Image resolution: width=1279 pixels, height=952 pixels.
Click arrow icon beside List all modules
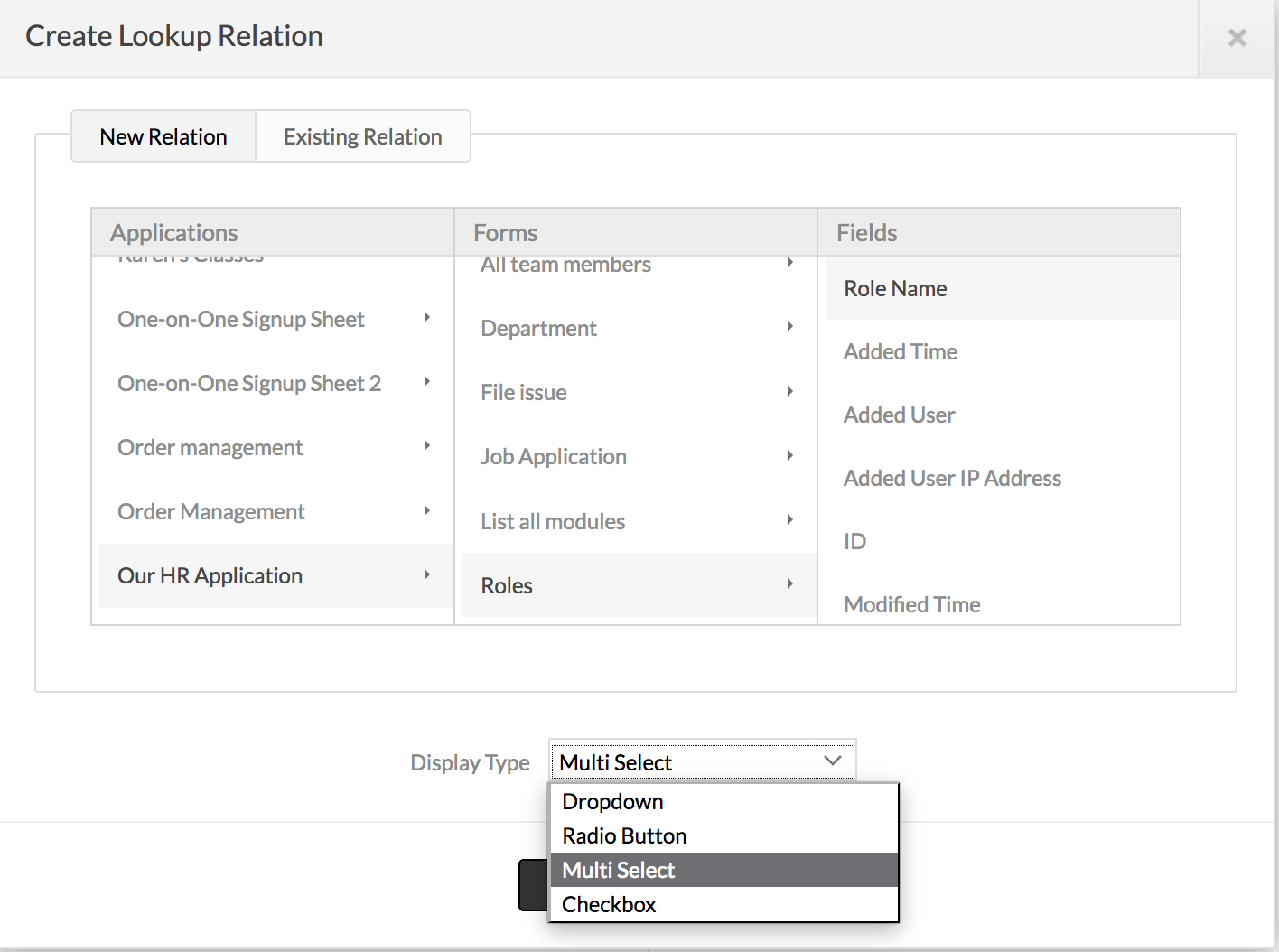789,520
